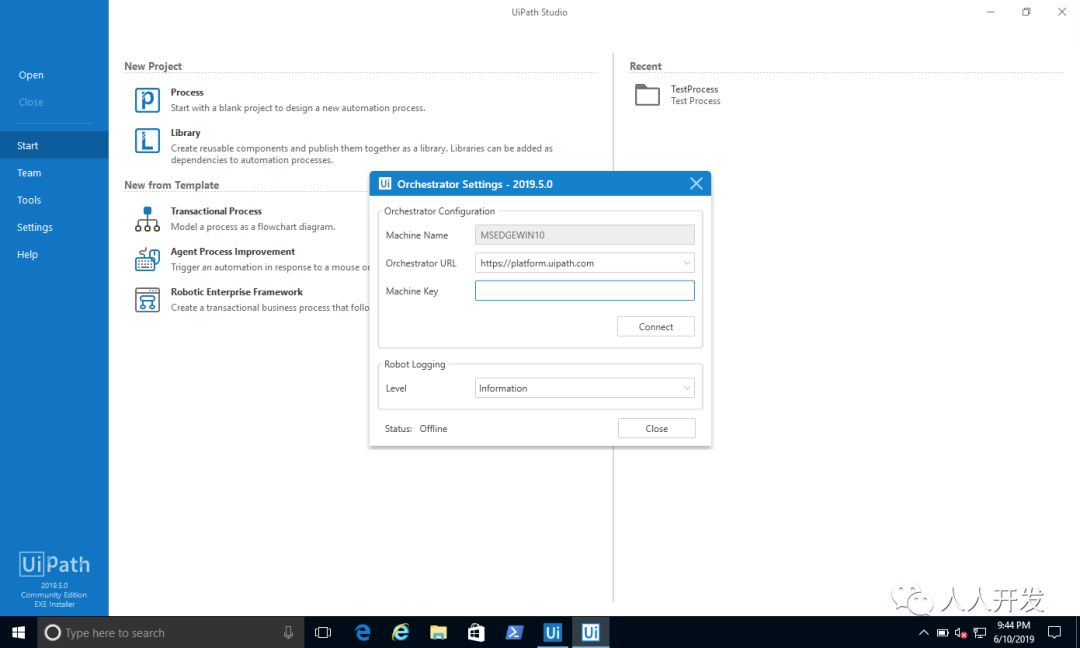Click the Transactional Process flowchart icon

point(147,219)
